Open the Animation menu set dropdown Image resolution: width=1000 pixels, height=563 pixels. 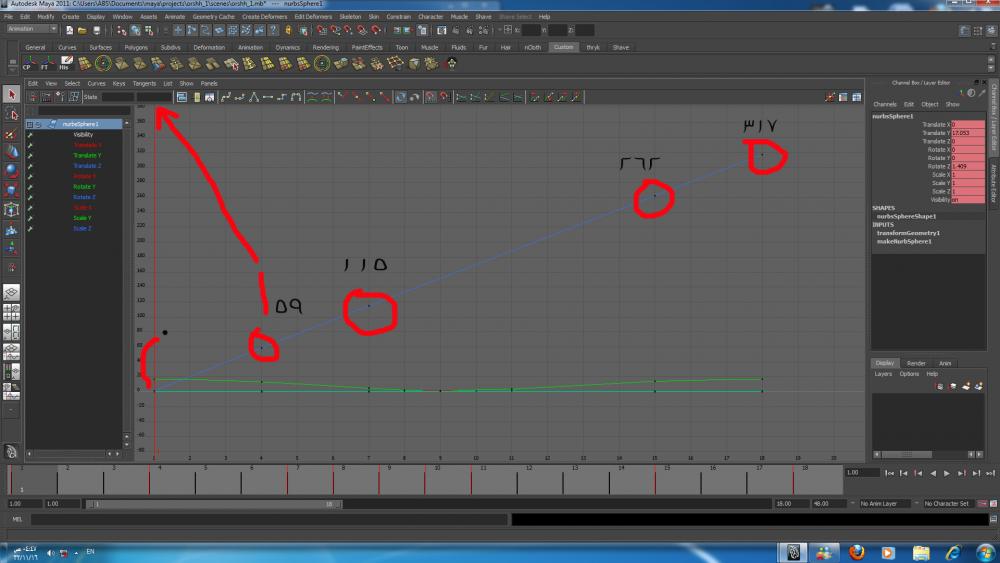pyautogui.click(x=32, y=29)
